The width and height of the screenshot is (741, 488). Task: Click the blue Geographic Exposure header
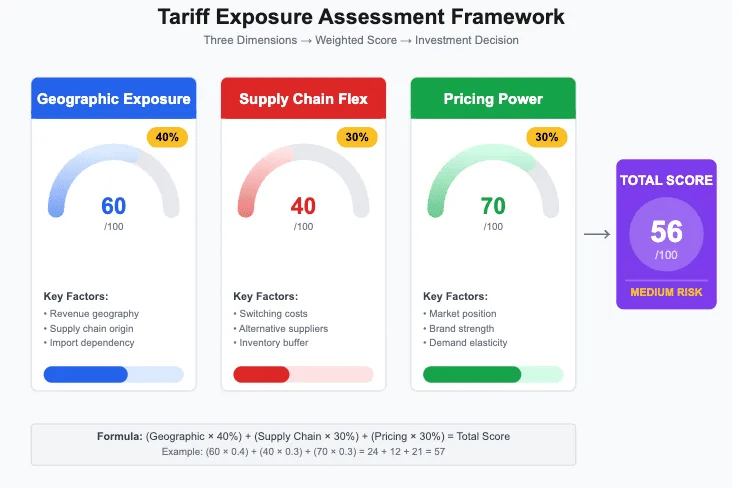113,99
